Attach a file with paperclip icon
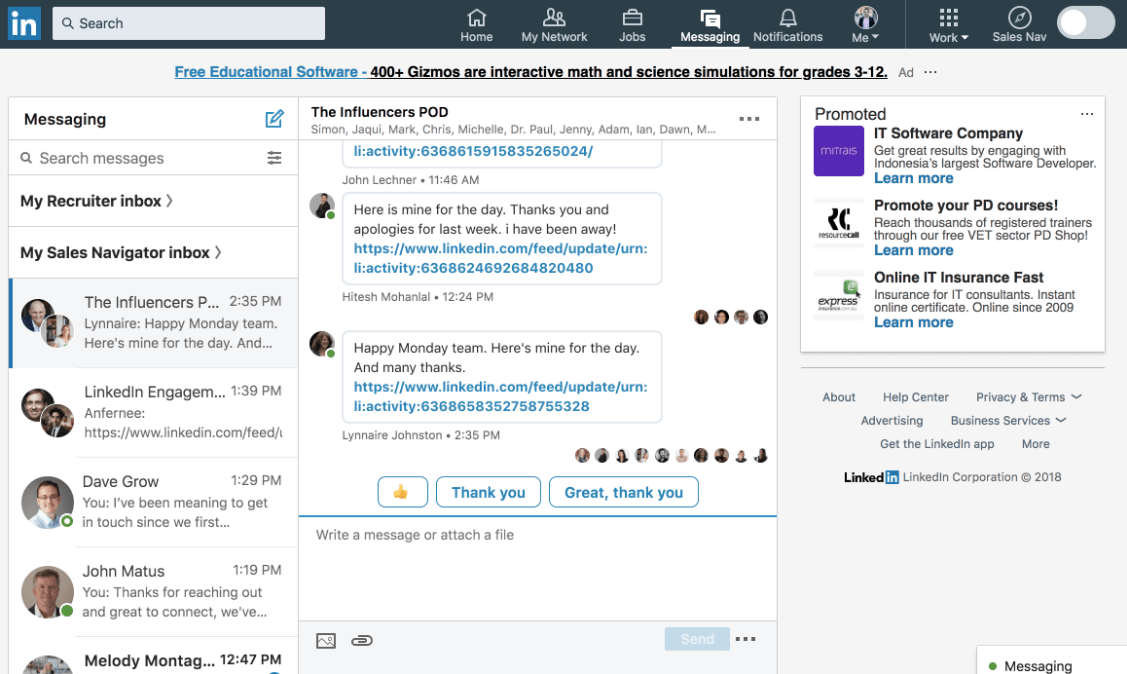1127x674 pixels. 362,640
